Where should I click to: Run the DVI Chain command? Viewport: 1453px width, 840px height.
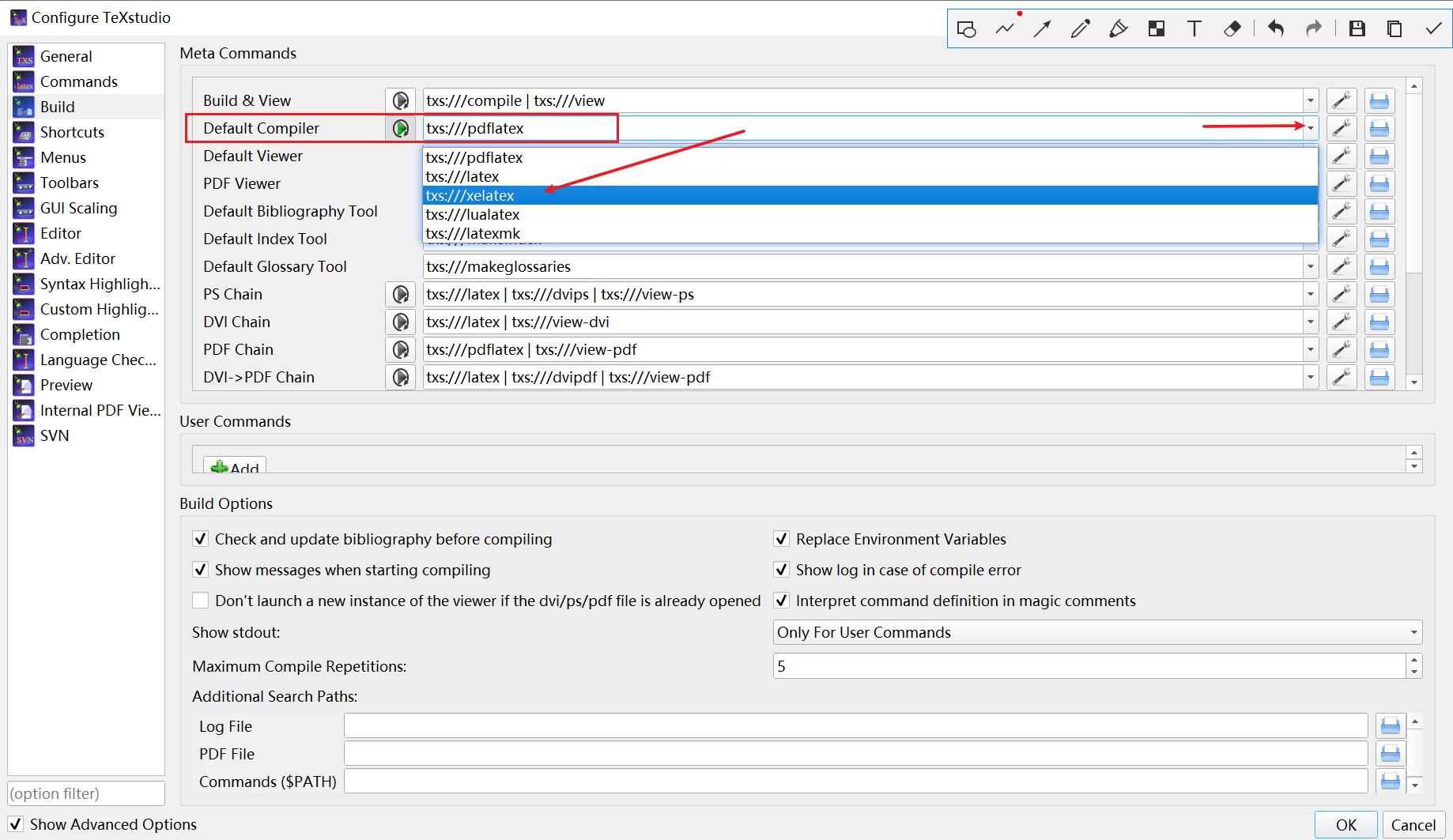[x=401, y=322]
